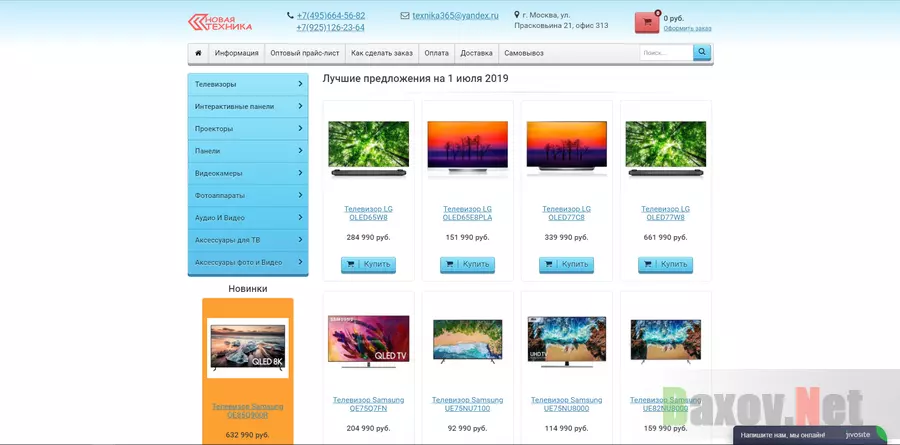The height and width of the screenshot is (445, 900).
Task: Expand the Видеокамеры category chevron
Action: tap(300, 173)
